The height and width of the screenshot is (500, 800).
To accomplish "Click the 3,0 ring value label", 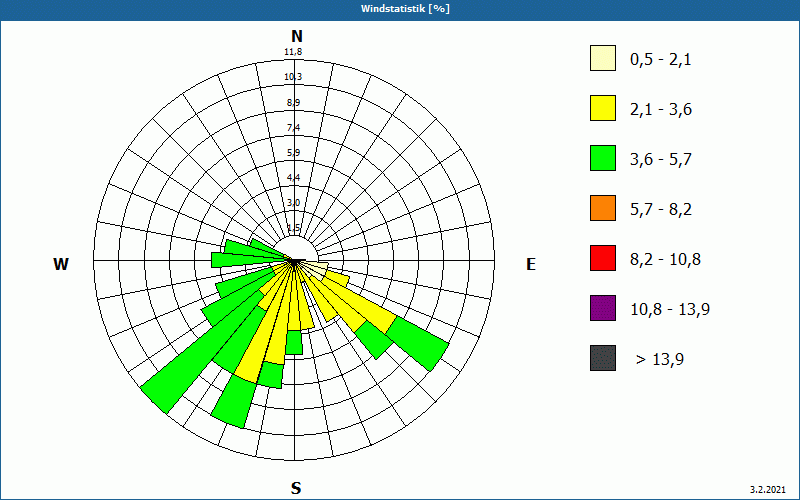I will (x=293, y=203).
